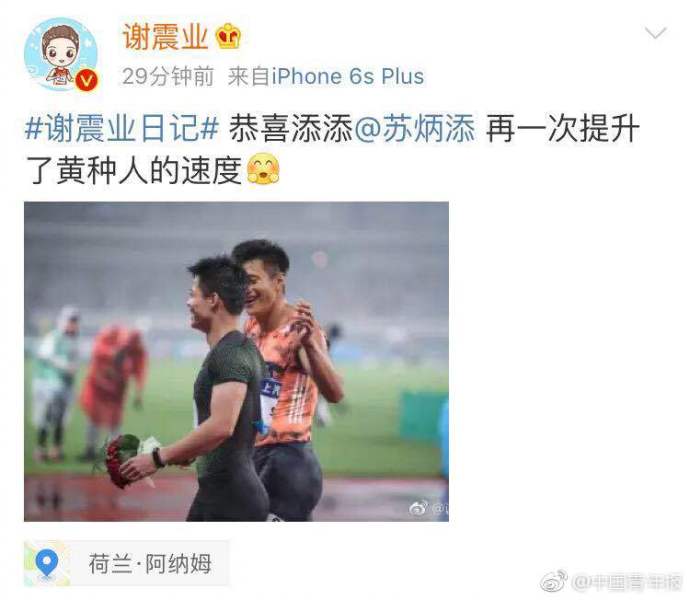Open the 谢震业 username profile link

click(165, 37)
